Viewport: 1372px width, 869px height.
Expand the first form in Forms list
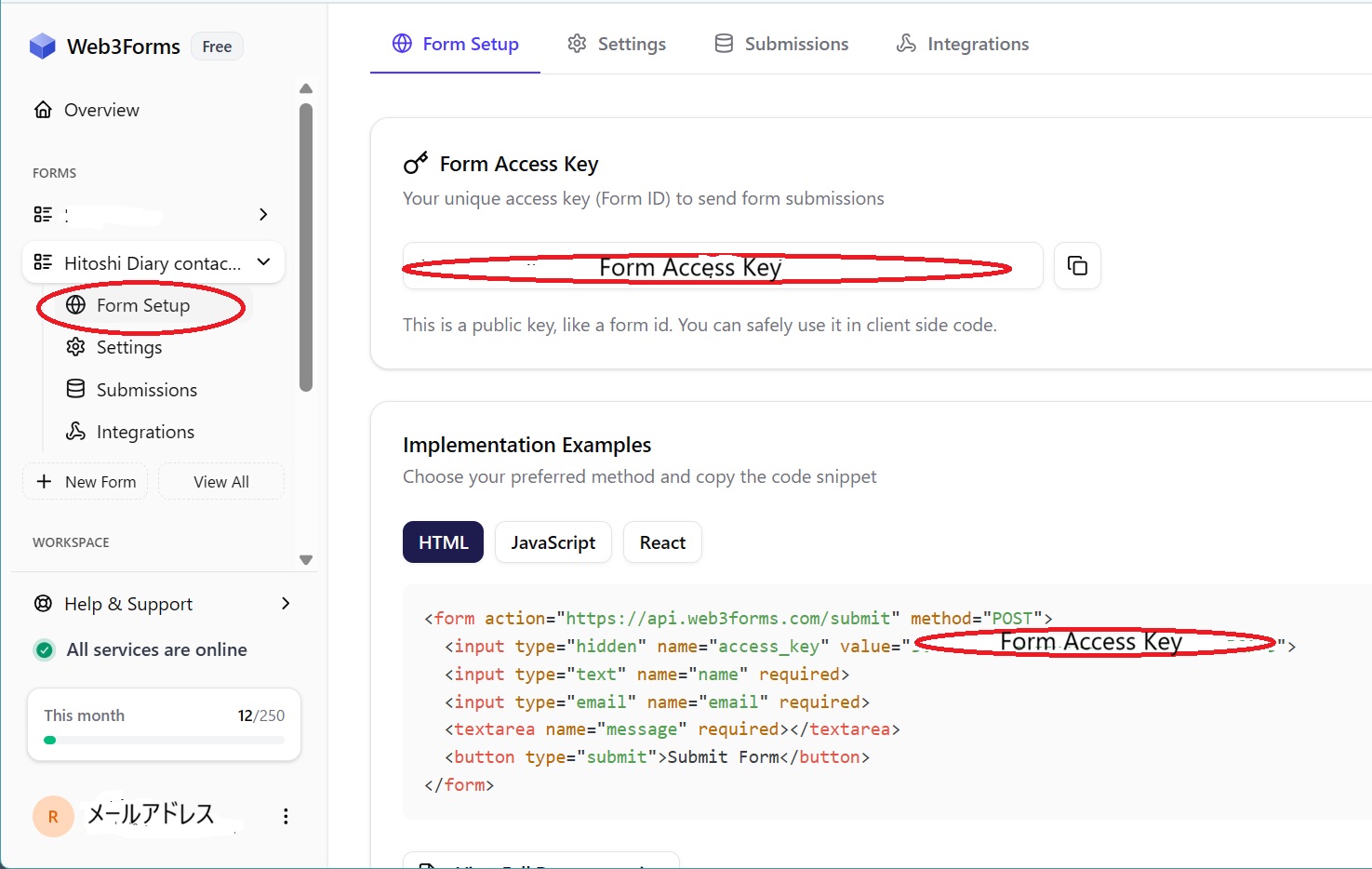(x=263, y=214)
